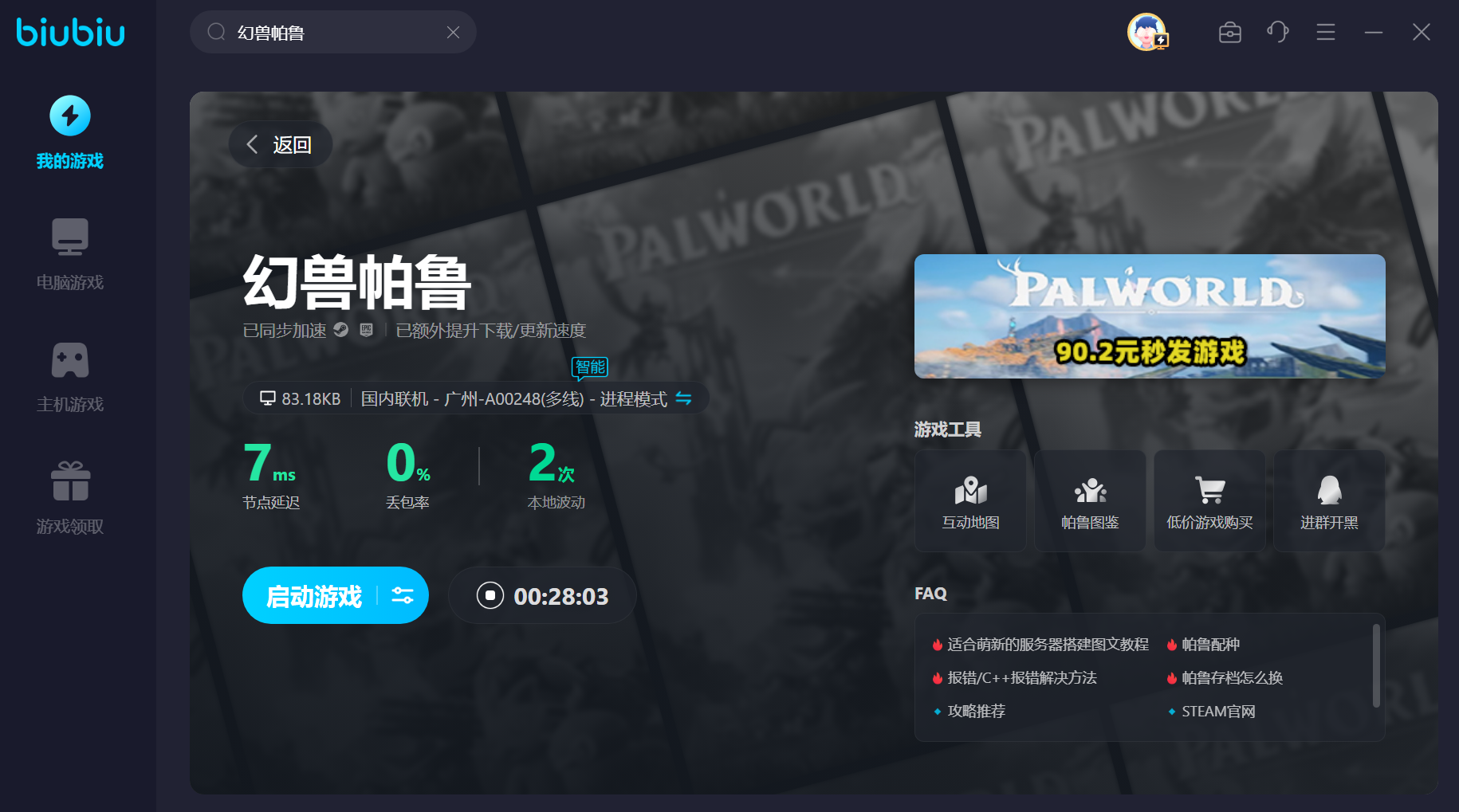Open launch settings sliders icon
Viewport: 1459px width, 812px height.
pyautogui.click(x=403, y=596)
